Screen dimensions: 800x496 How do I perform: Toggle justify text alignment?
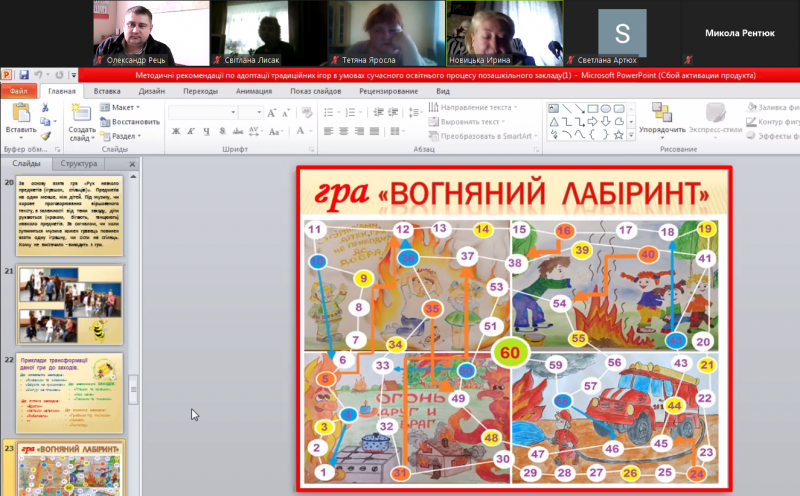pos(374,131)
